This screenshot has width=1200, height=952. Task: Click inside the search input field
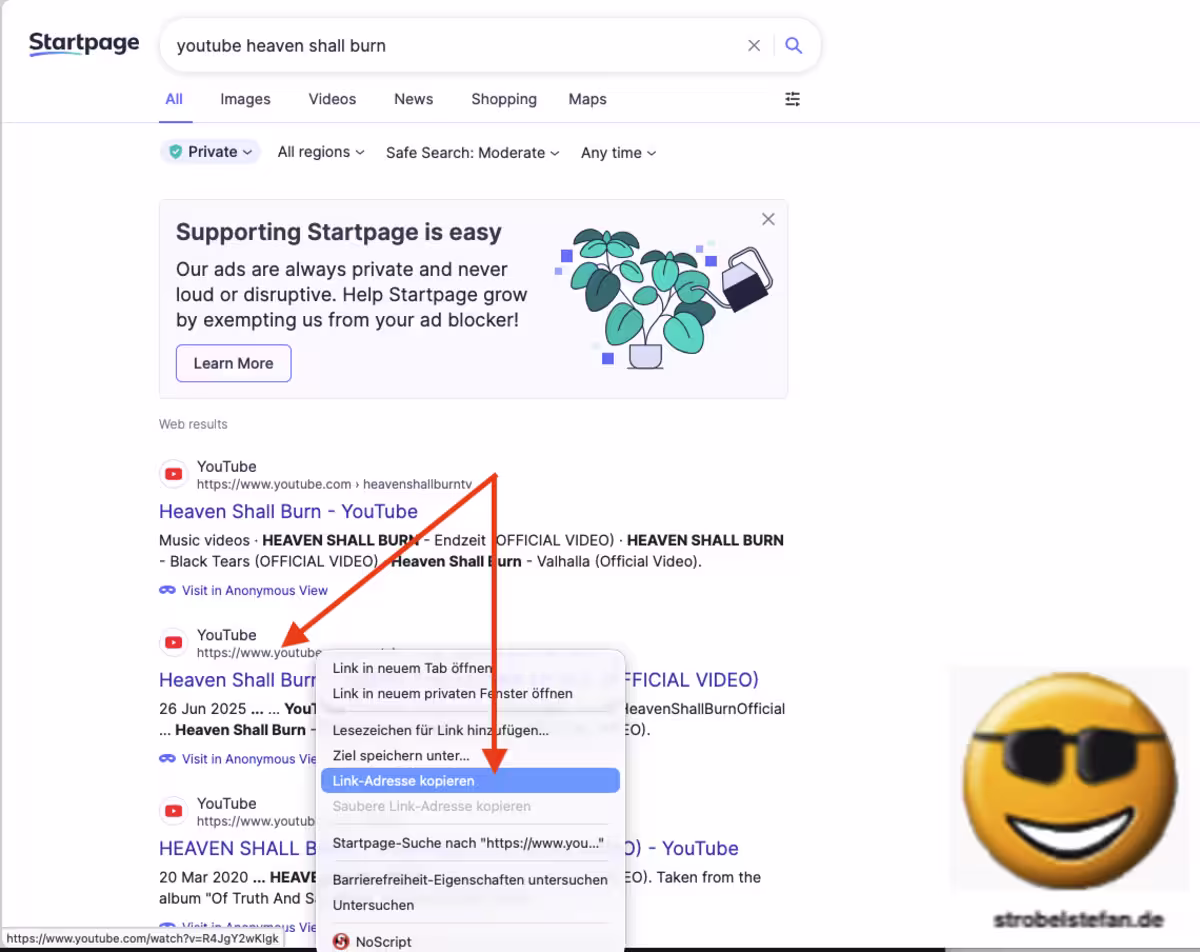click(450, 45)
